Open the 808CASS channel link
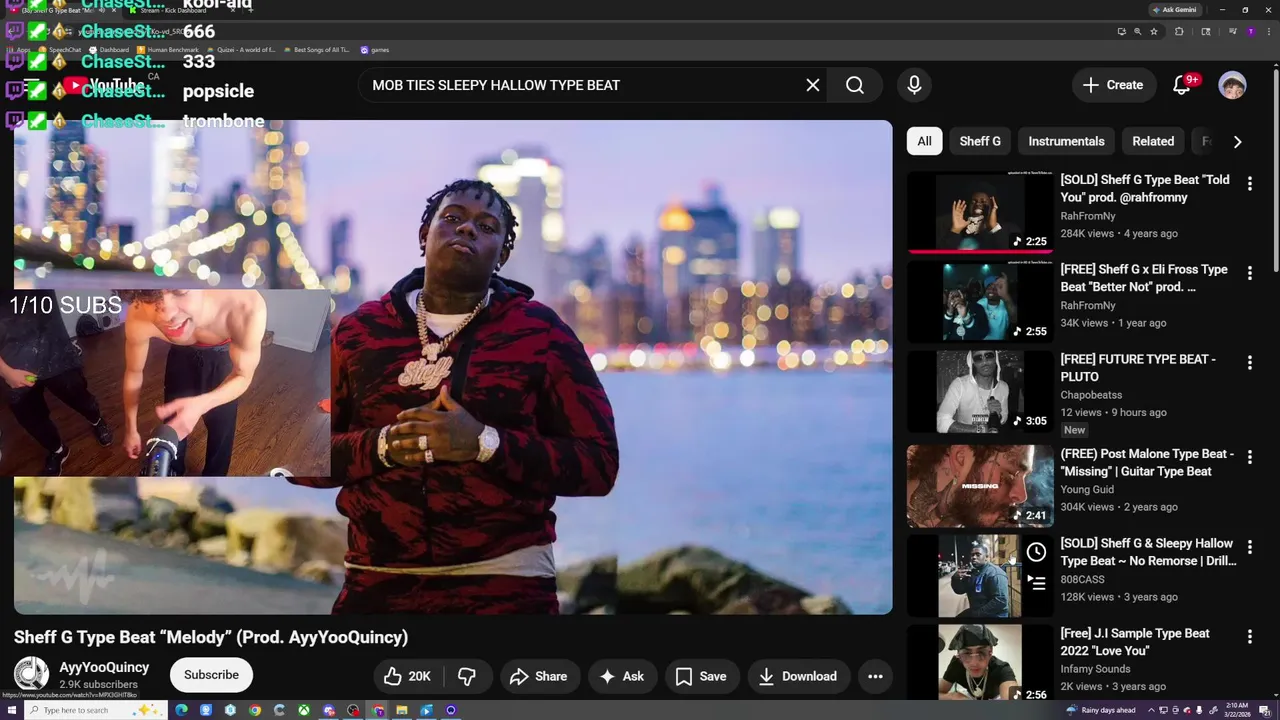1280x720 pixels. tap(1082, 579)
